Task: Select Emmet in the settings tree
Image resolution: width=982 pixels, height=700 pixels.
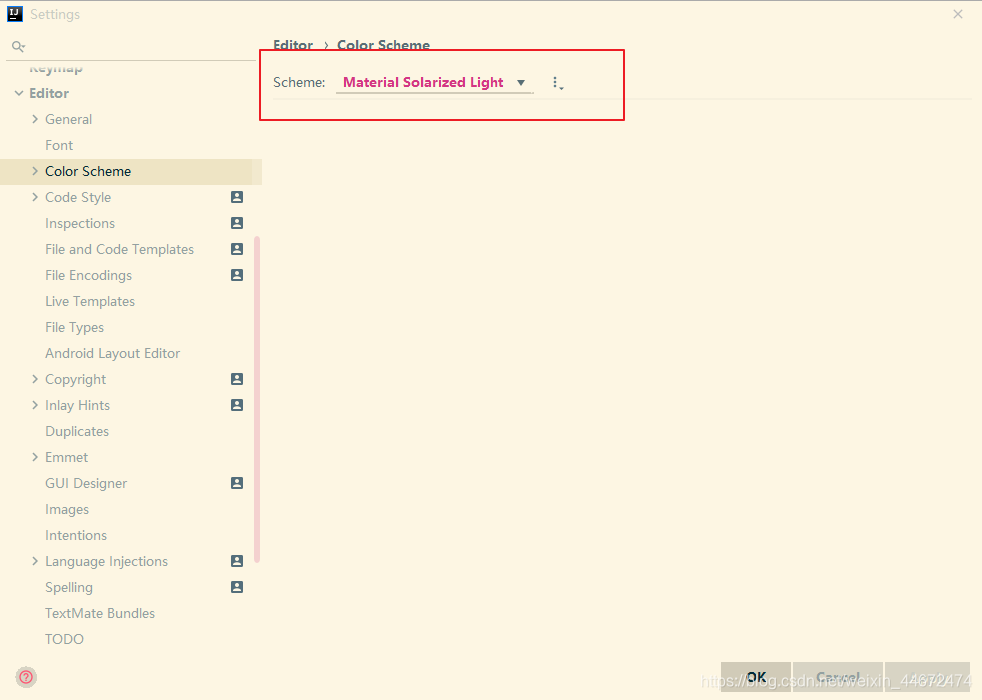Action: [x=66, y=458]
